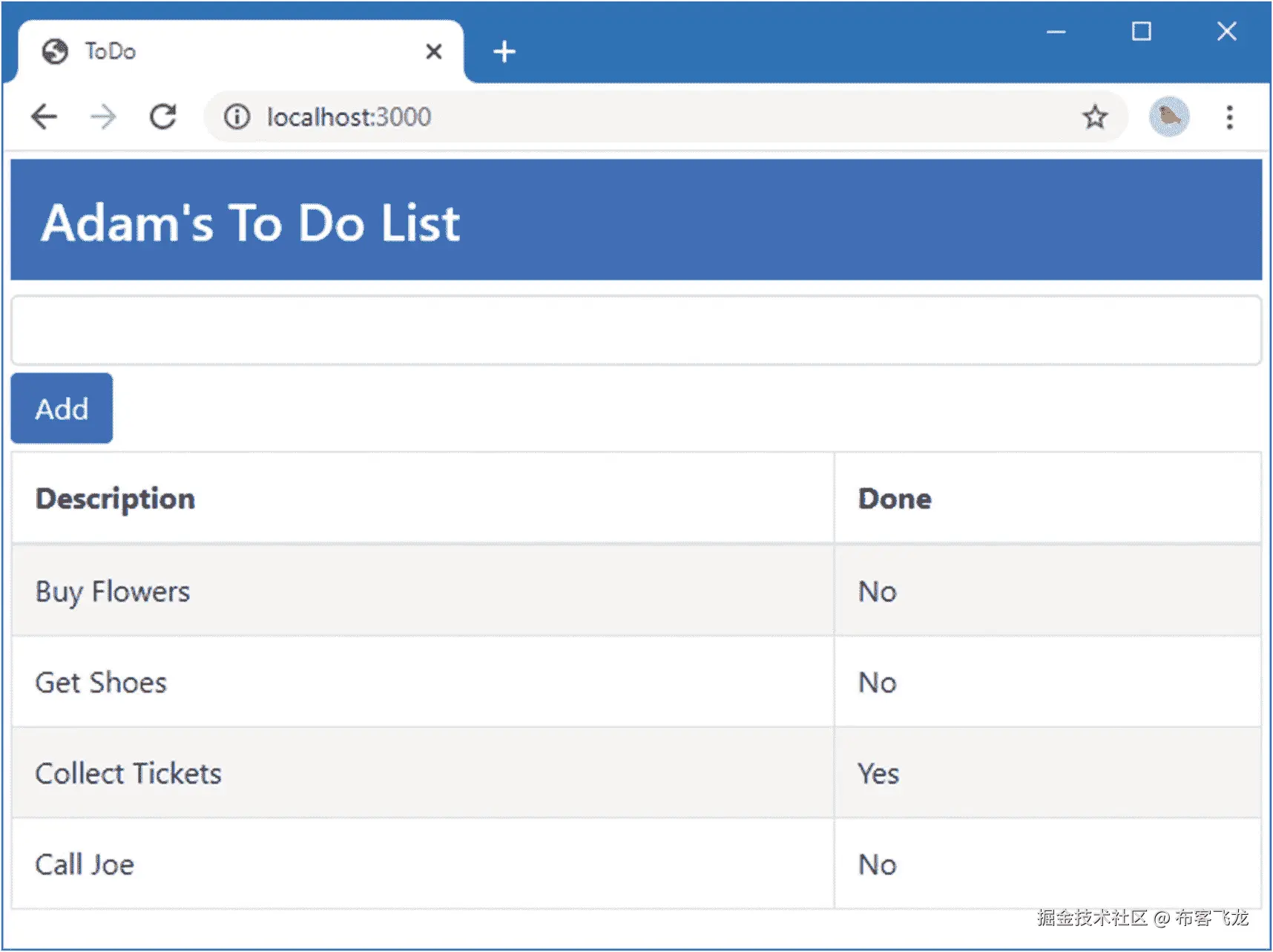Screen dimensions: 1273x952
Task: Focus the new to-do text input
Action: click(x=636, y=331)
